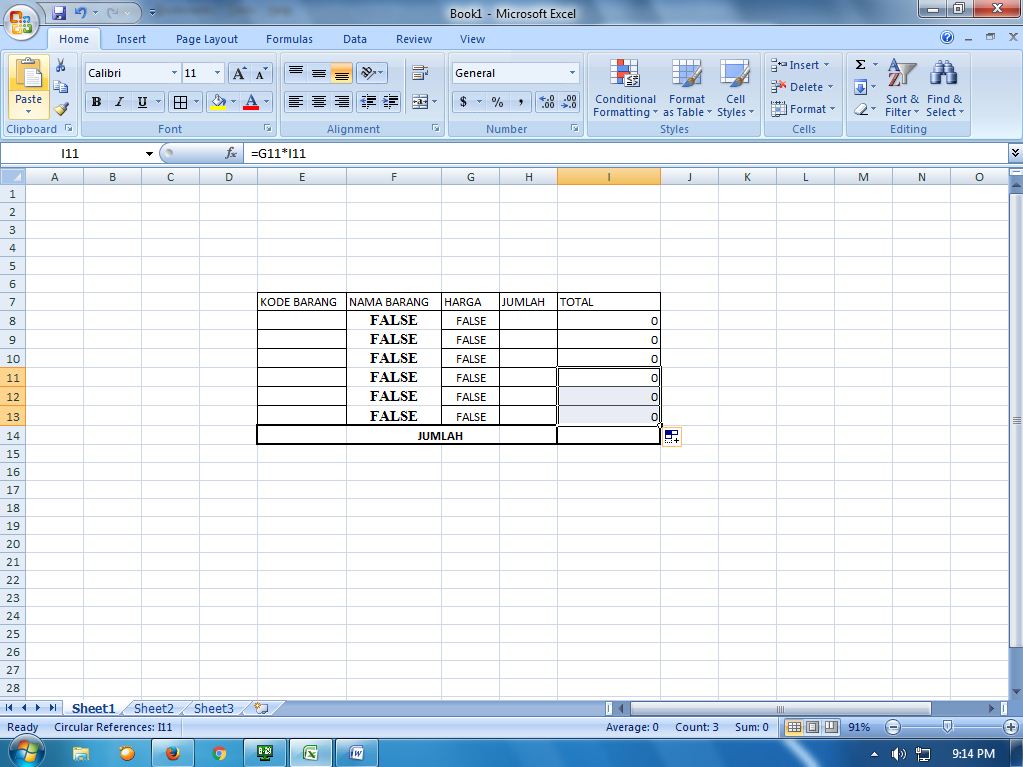
Task: Click the Increase Decimal icon
Action: (546, 102)
